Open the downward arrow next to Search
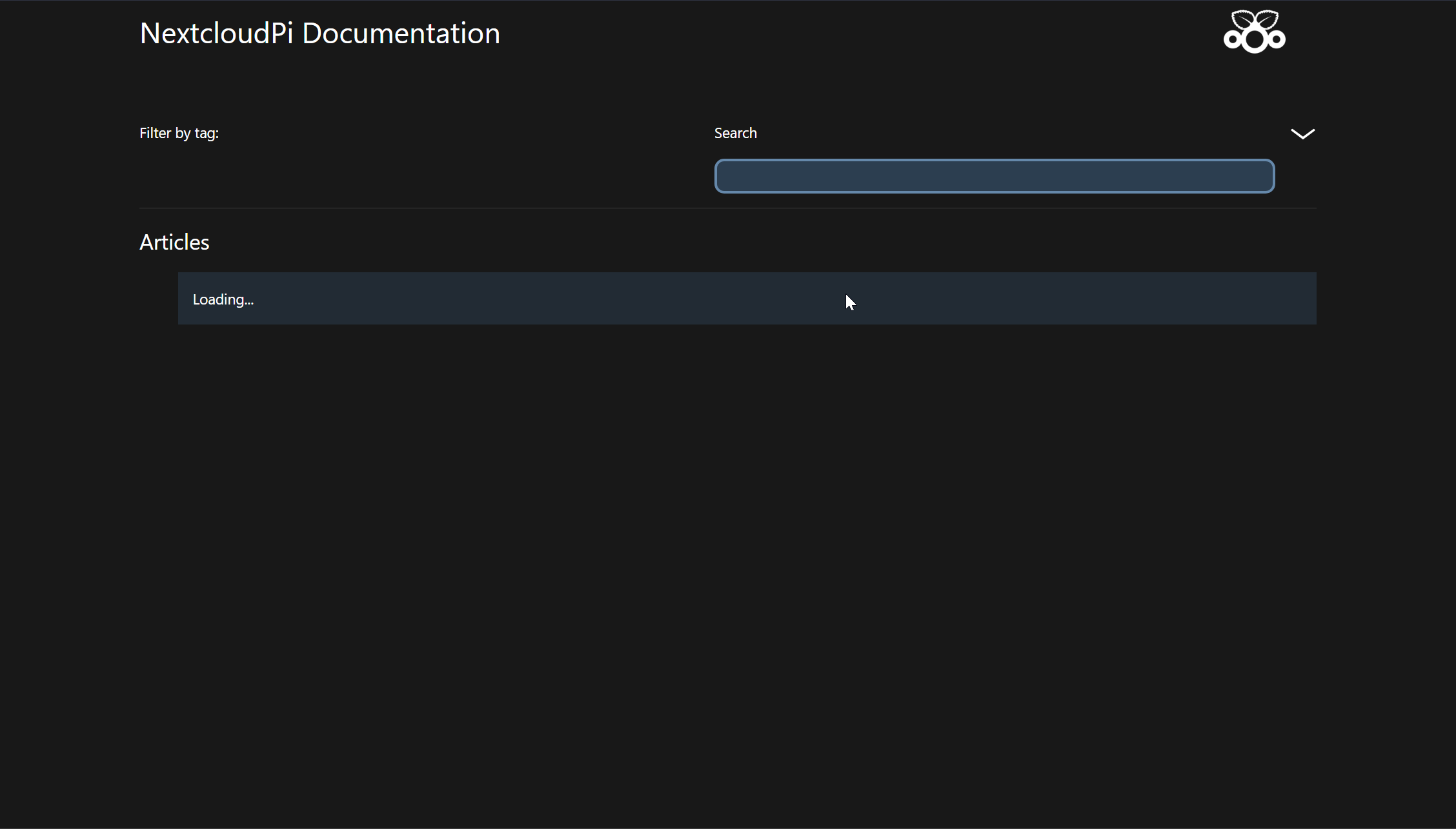Screen dimensions: 1456x829 [x=1303, y=134]
